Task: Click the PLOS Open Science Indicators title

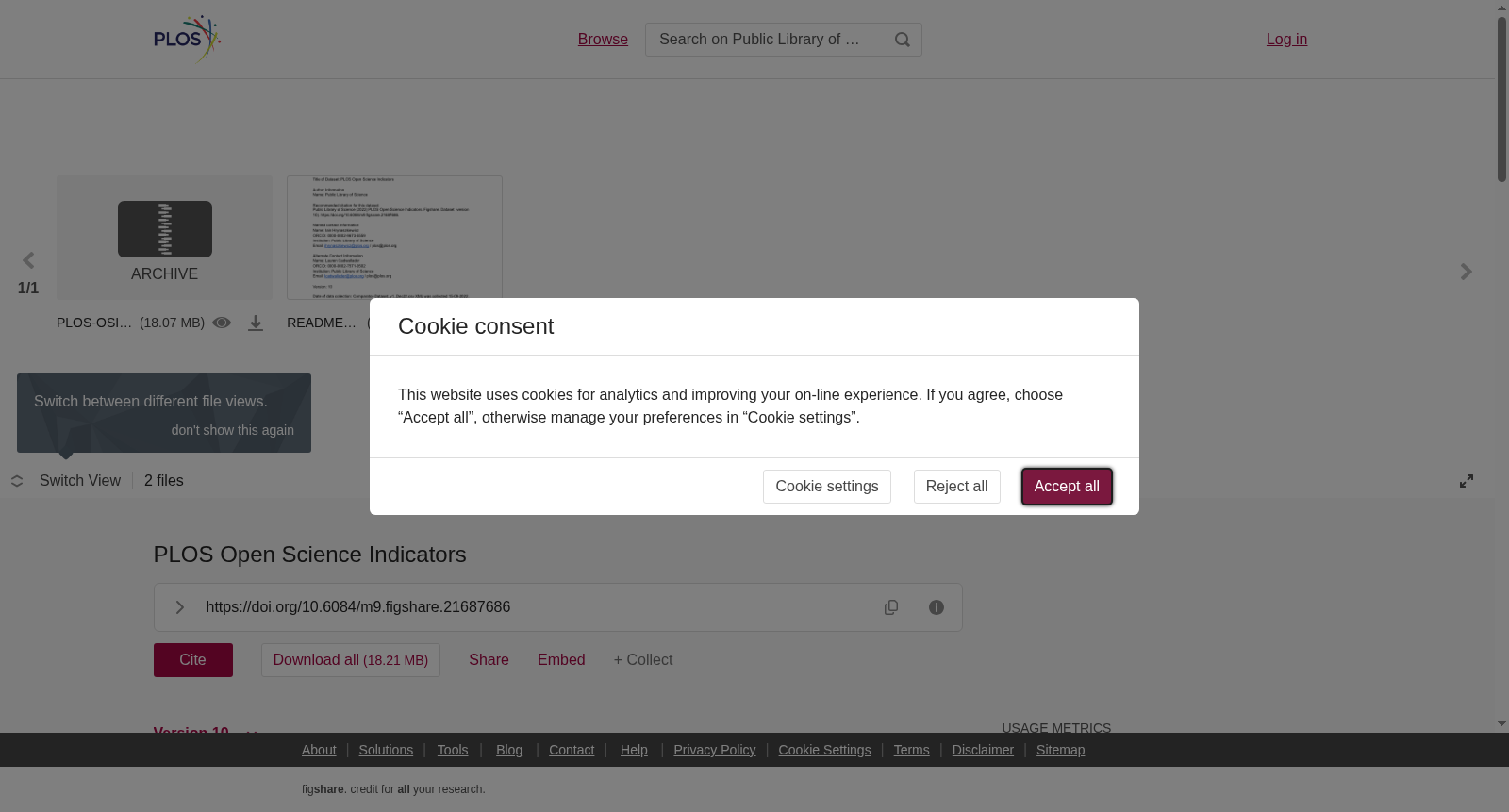Action: (x=310, y=555)
